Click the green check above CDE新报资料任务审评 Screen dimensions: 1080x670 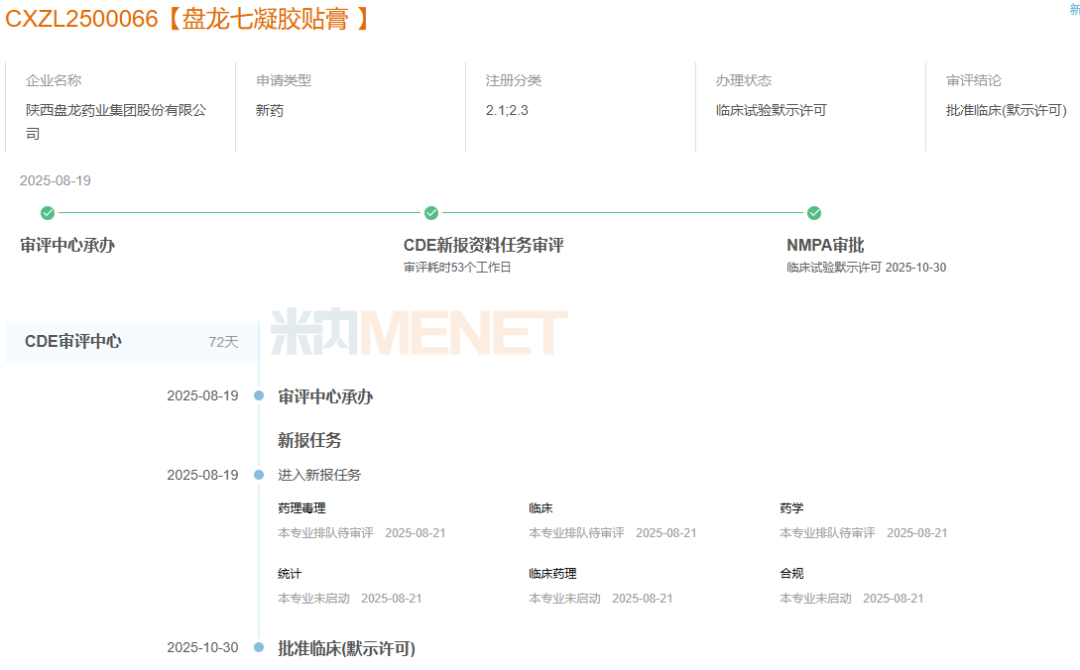tap(431, 213)
